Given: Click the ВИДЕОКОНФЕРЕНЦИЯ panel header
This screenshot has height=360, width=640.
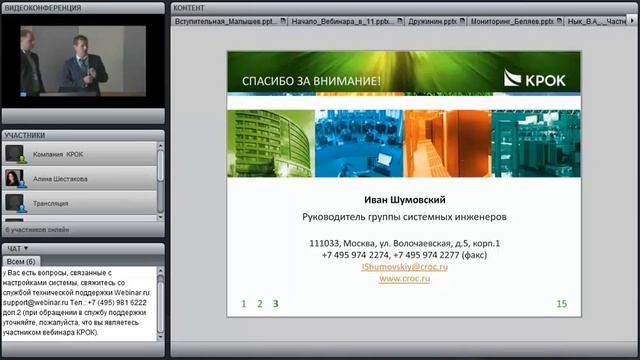Looking at the screenshot, I should click(83, 8).
